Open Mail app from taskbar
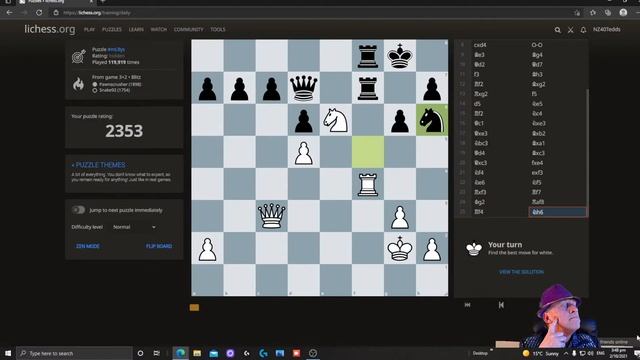Image resolution: width=640 pixels, height=360 pixels. tap(213, 353)
